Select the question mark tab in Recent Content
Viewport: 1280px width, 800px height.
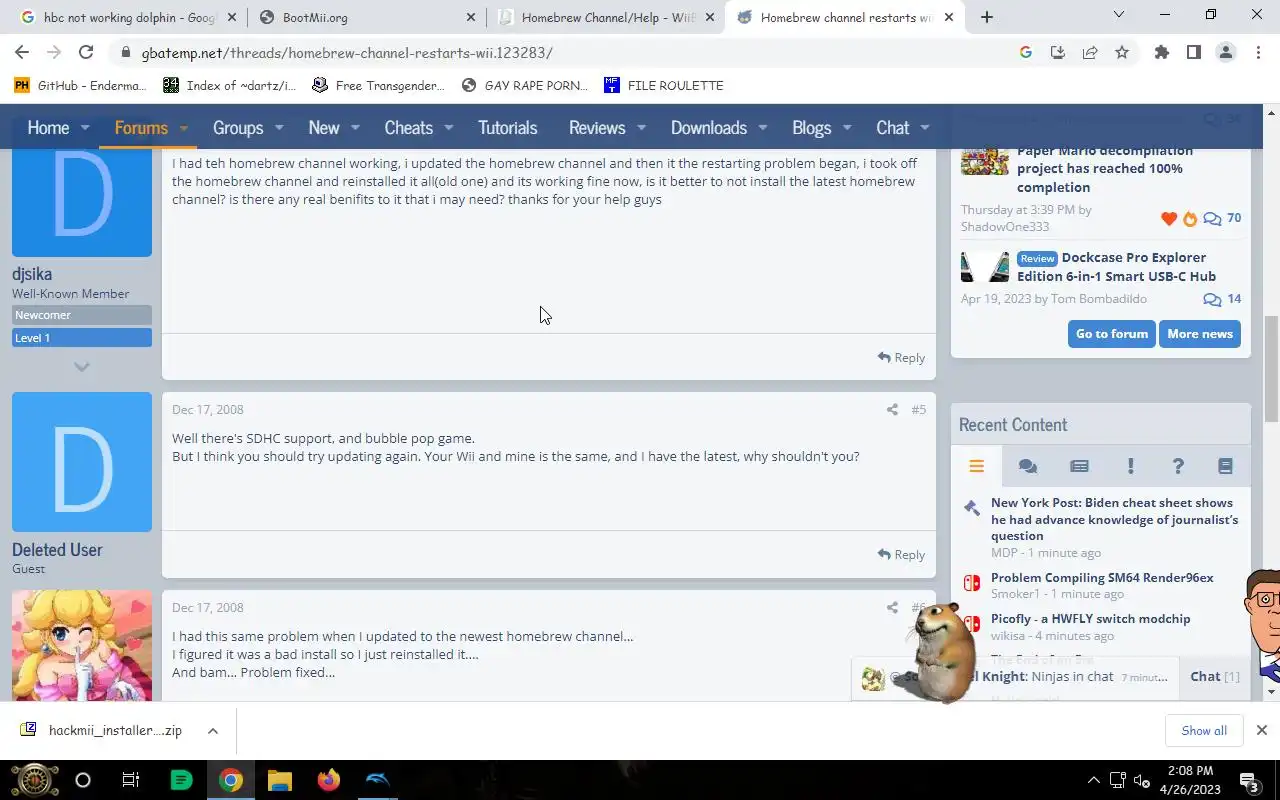1178,466
